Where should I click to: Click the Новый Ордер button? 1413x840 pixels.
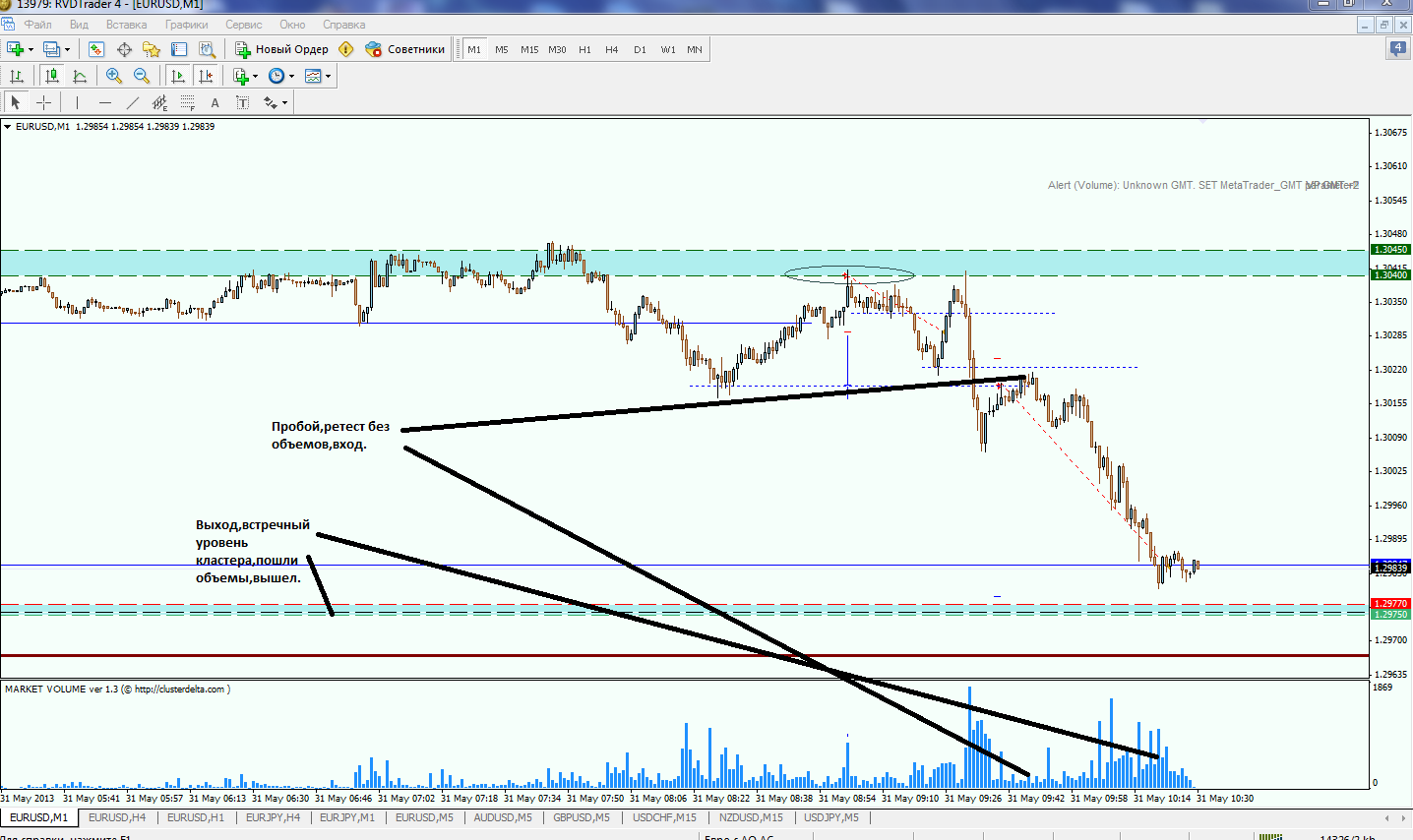[x=282, y=49]
